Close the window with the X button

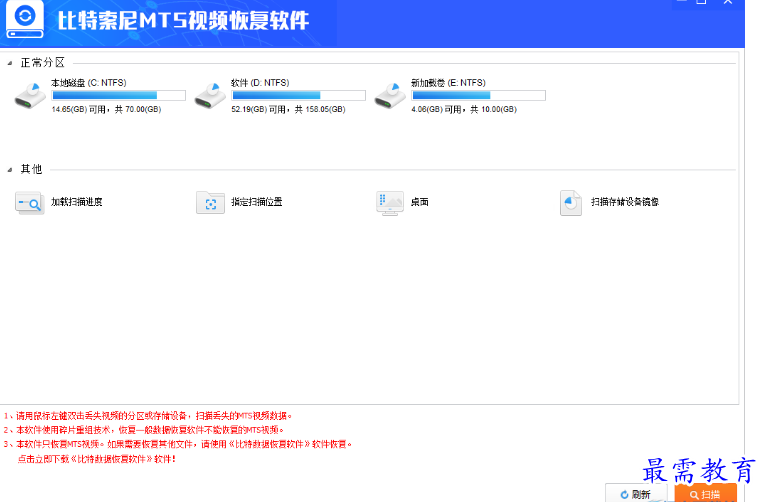coord(728,2)
